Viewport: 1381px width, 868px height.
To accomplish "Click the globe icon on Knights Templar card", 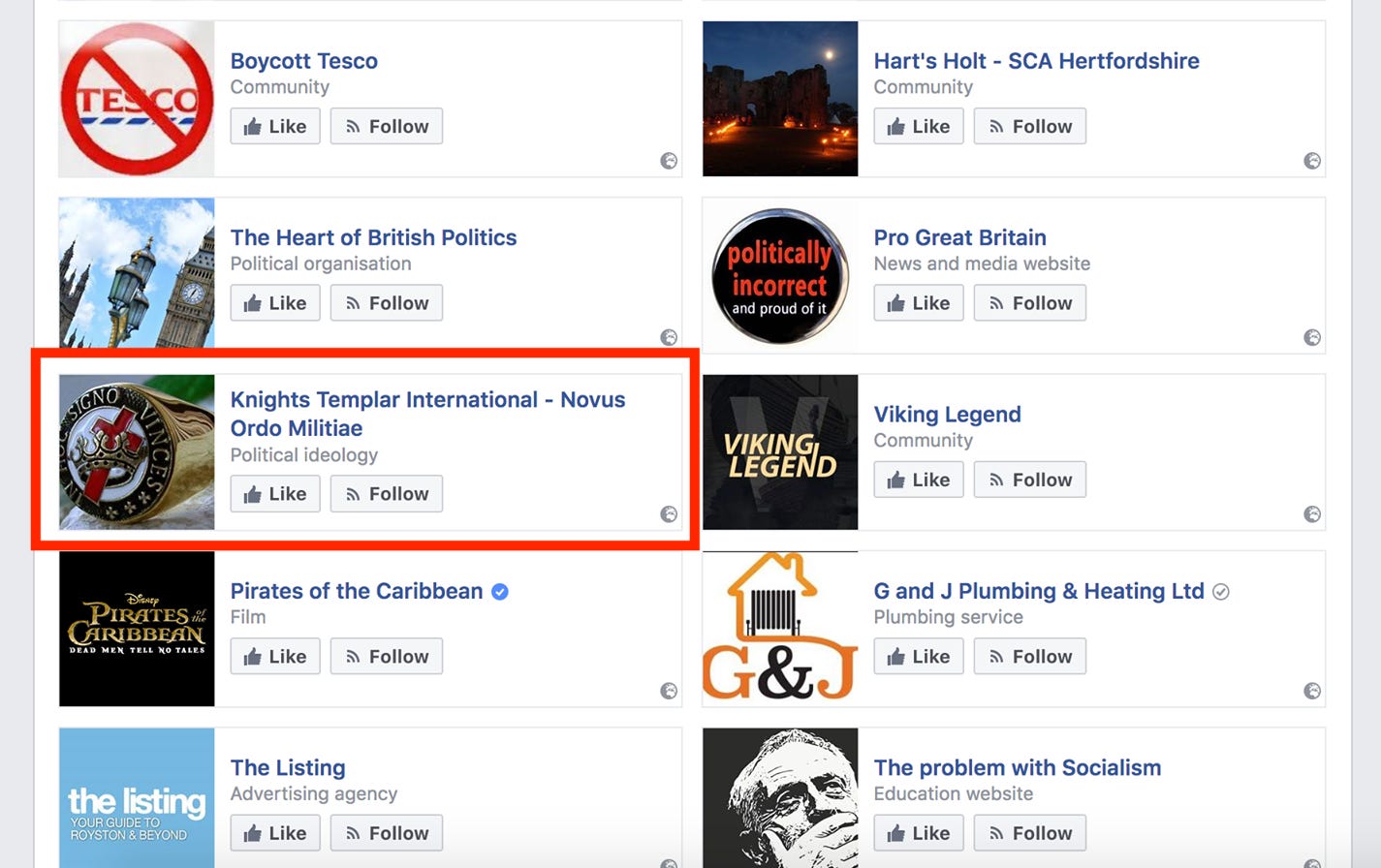I will click(x=669, y=514).
